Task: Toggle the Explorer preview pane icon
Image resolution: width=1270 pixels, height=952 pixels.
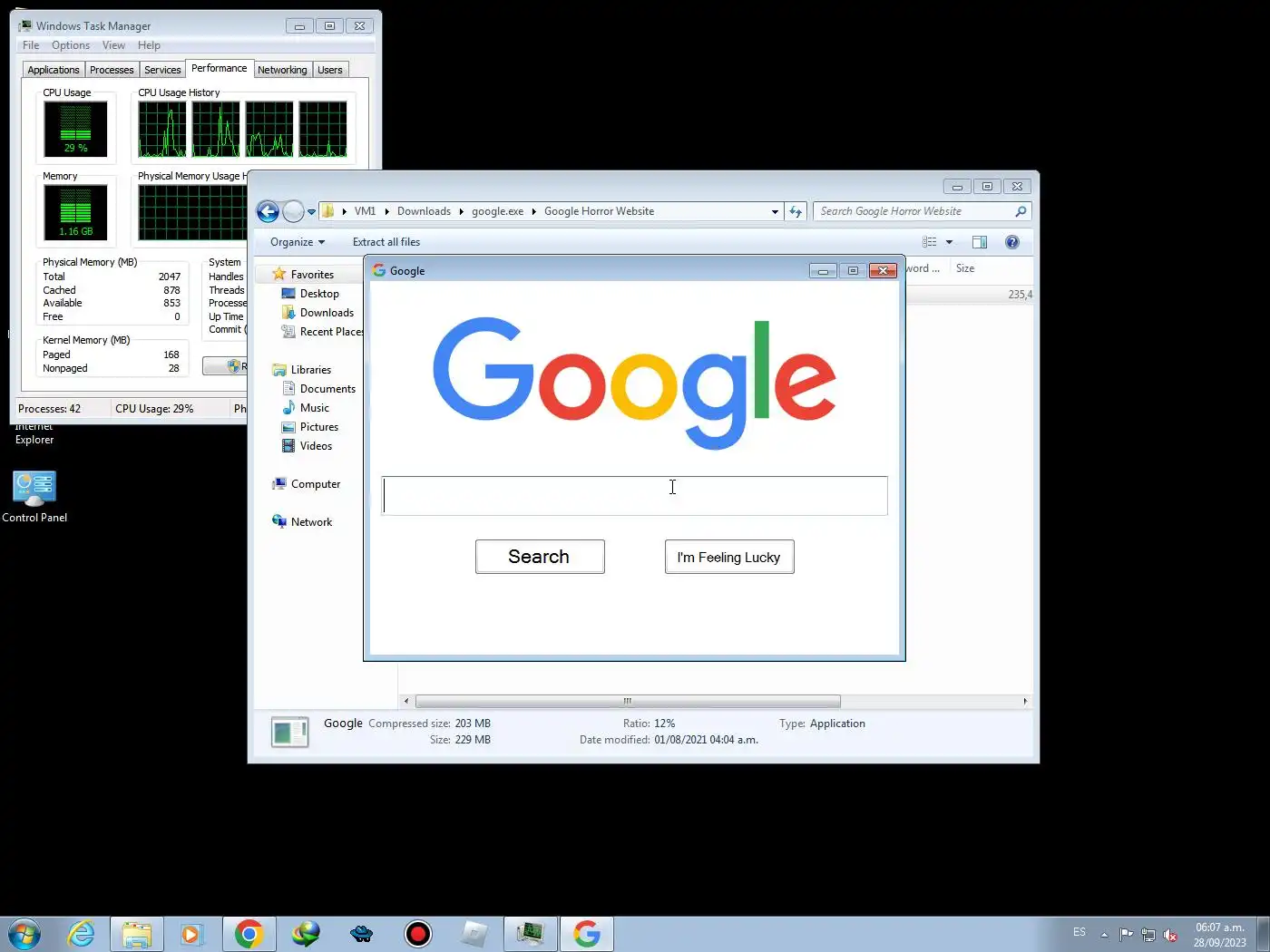Action: pos(980,242)
